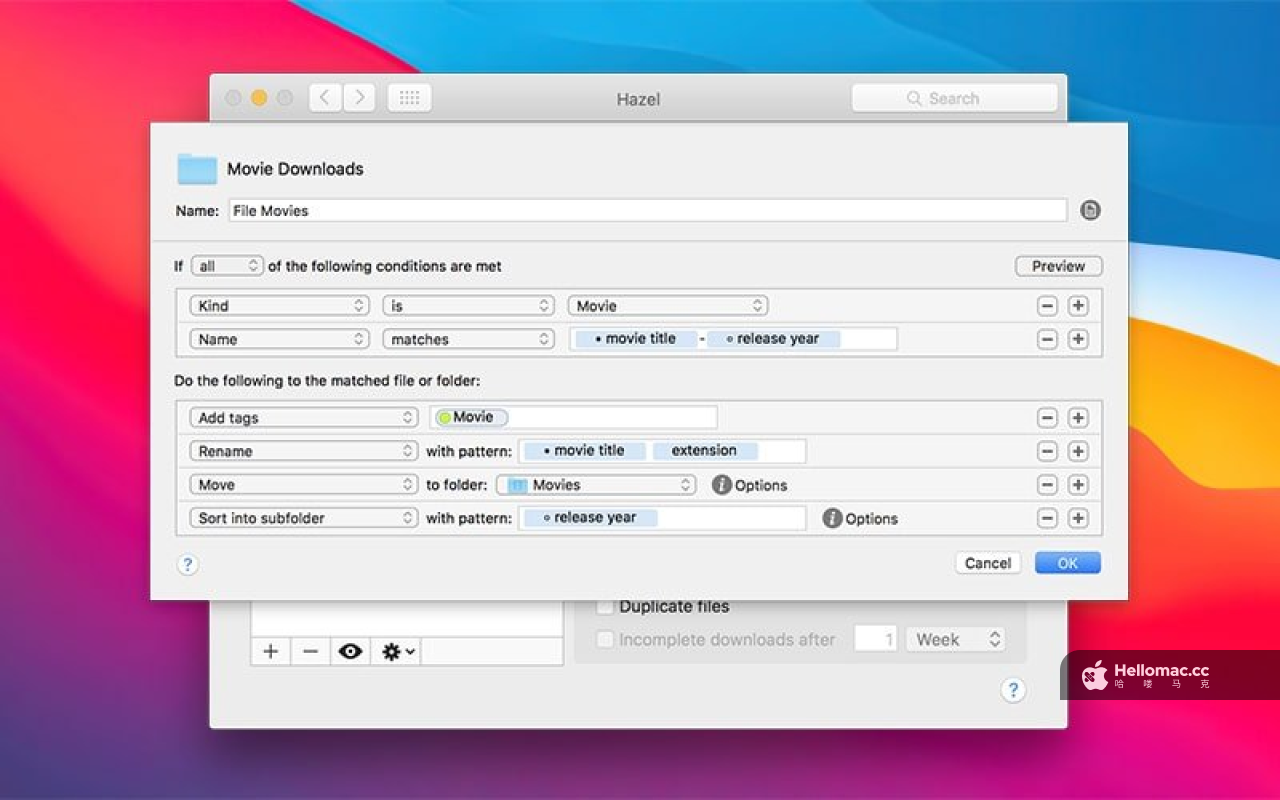
Task: Remove the Add tags action with minus
Action: 1047,418
